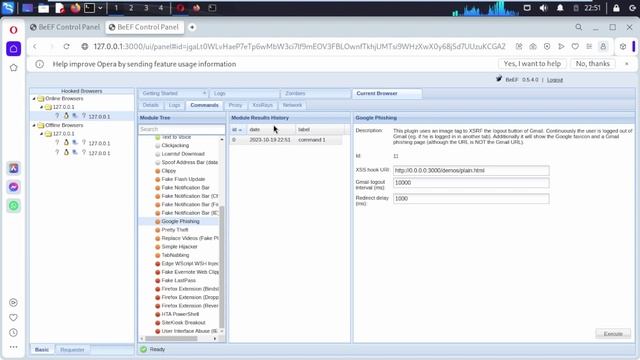
Task: Open the terminal launcher in the panel
Action: click(x=89, y=8)
